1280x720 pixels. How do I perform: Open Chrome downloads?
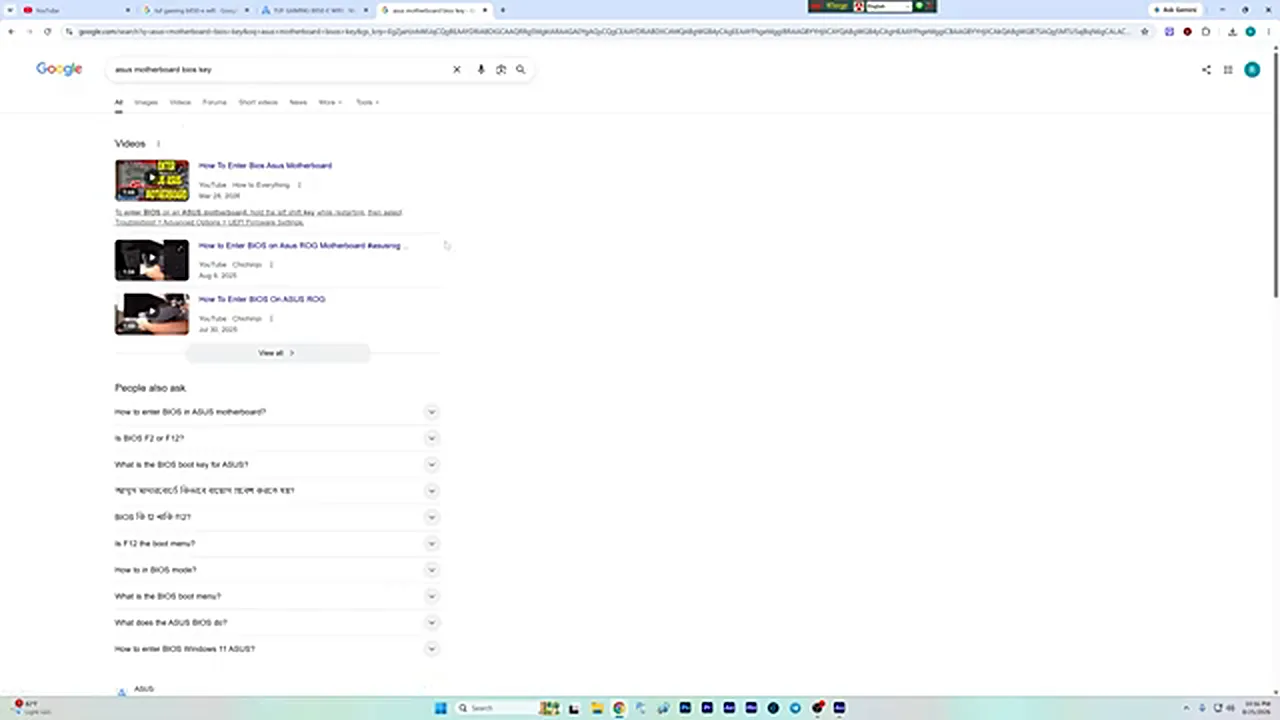(1232, 32)
